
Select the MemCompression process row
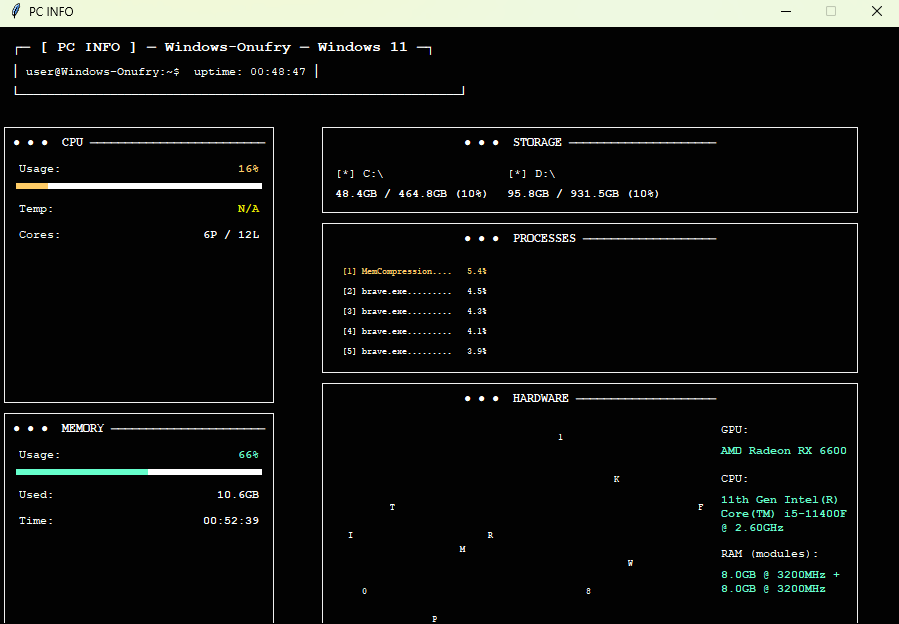pos(415,271)
